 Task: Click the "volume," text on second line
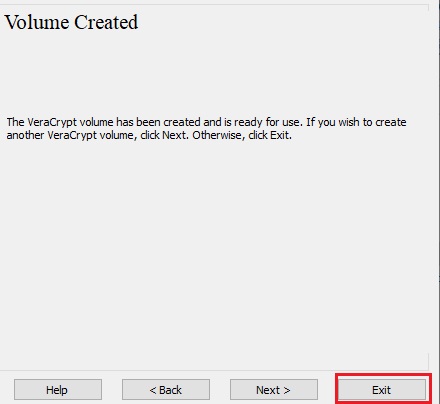pos(118,135)
